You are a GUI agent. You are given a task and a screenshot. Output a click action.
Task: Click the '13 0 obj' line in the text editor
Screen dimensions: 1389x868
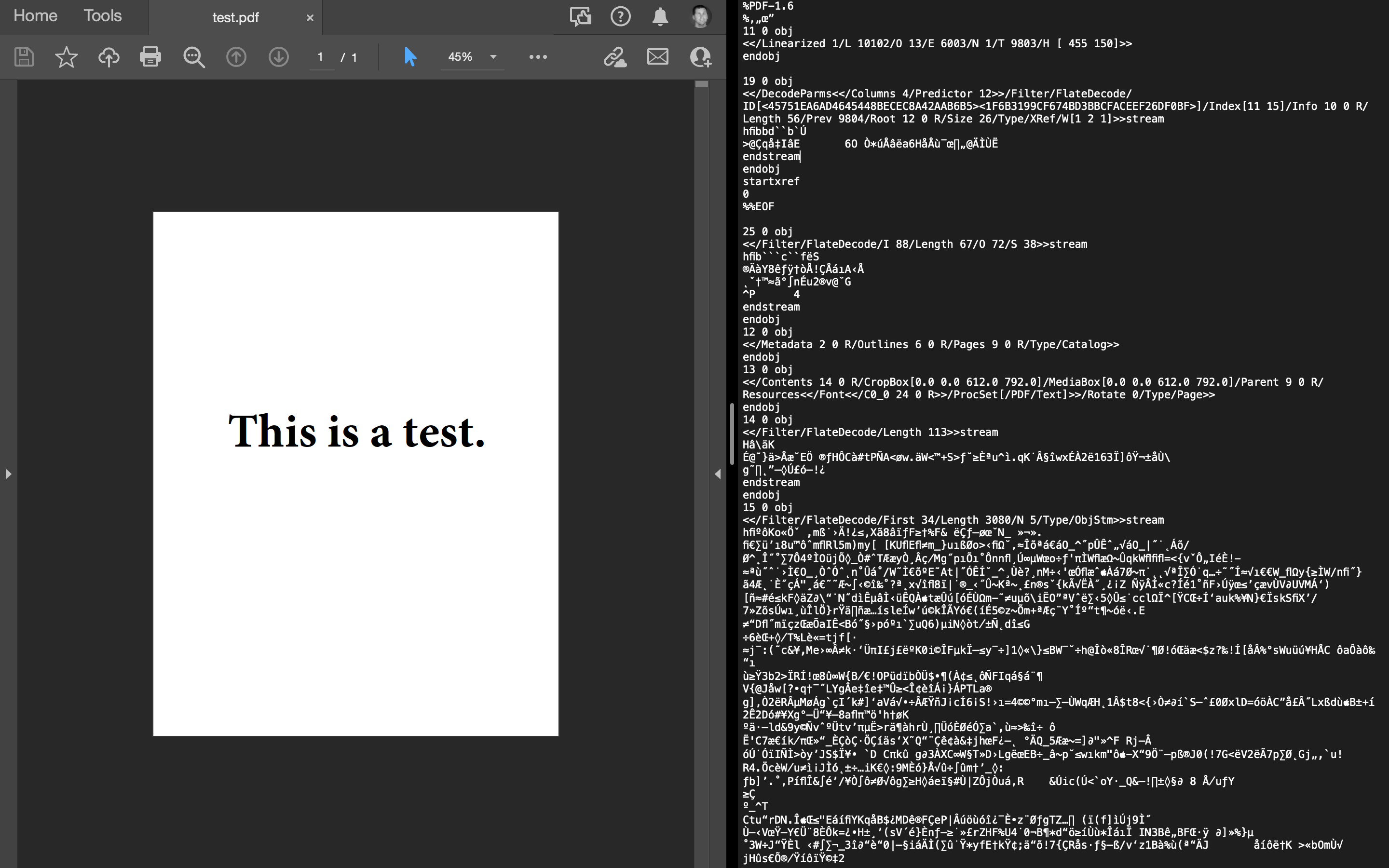pos(767,370)
